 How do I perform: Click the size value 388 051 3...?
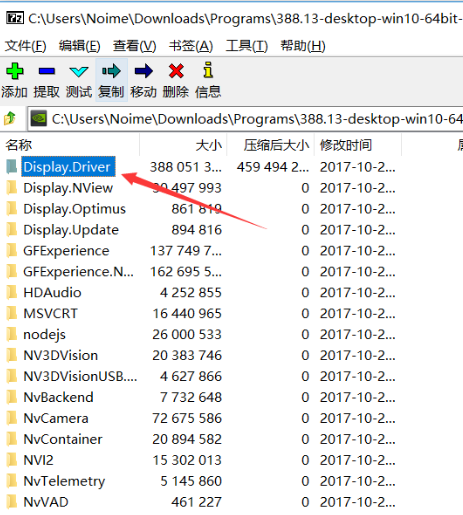(x=186, y=167)
